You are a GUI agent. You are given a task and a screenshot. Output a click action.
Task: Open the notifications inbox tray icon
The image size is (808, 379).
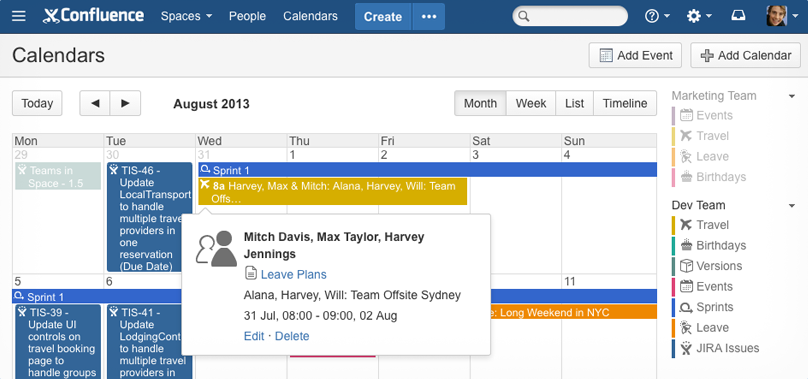tap(738, 16)
